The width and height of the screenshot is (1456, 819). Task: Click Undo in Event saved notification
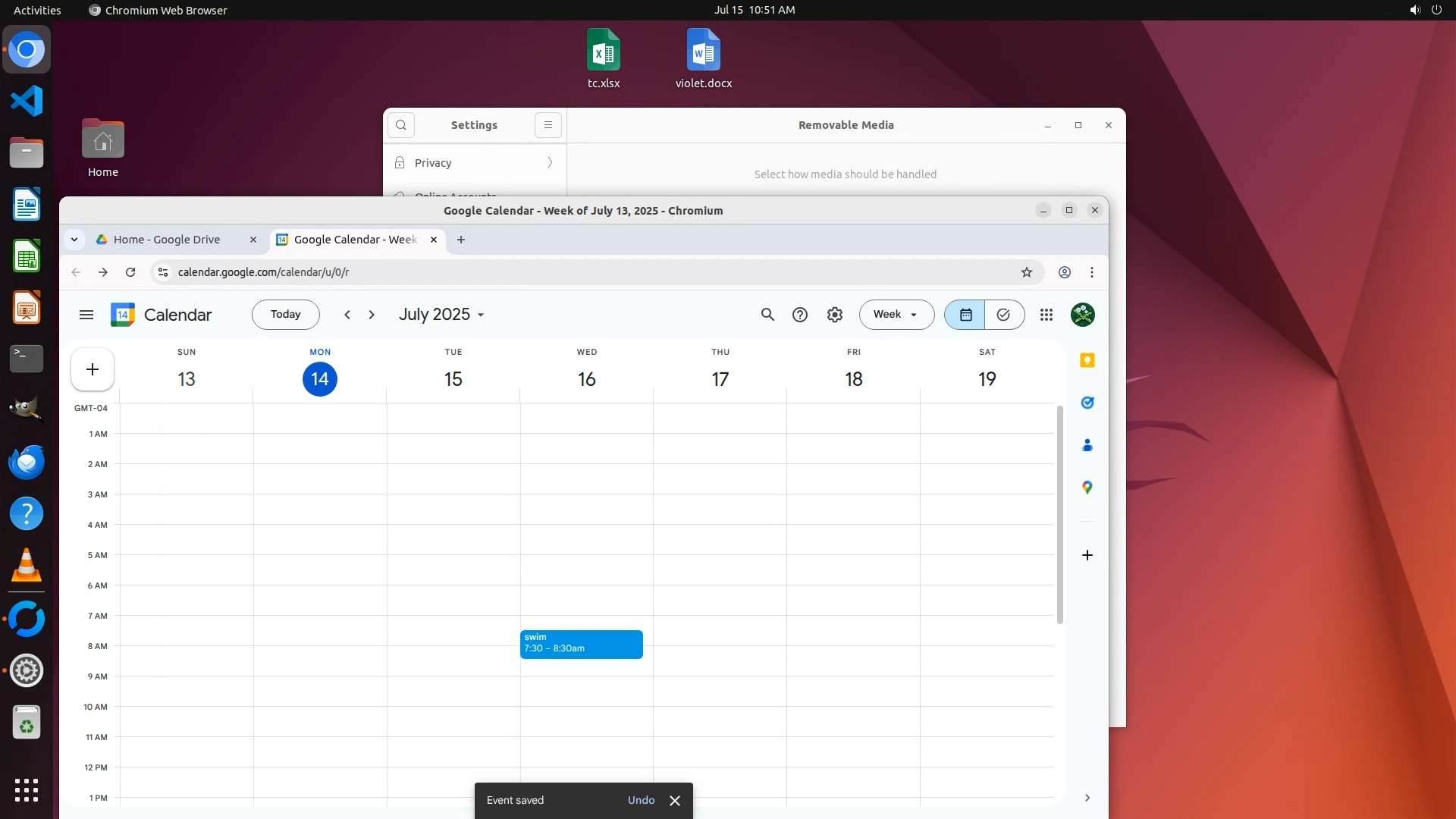(x=641, y=800)
